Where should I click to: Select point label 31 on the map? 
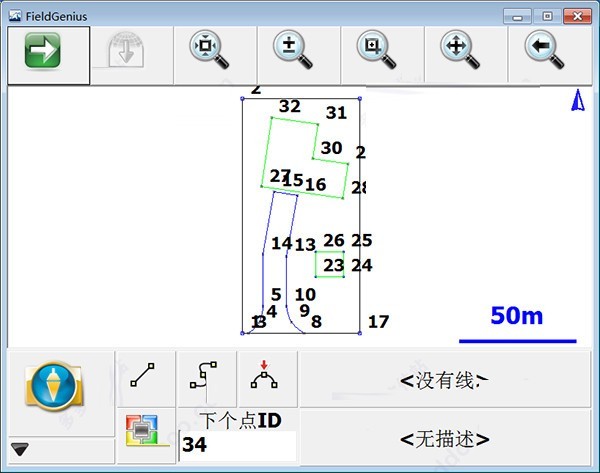336,113
